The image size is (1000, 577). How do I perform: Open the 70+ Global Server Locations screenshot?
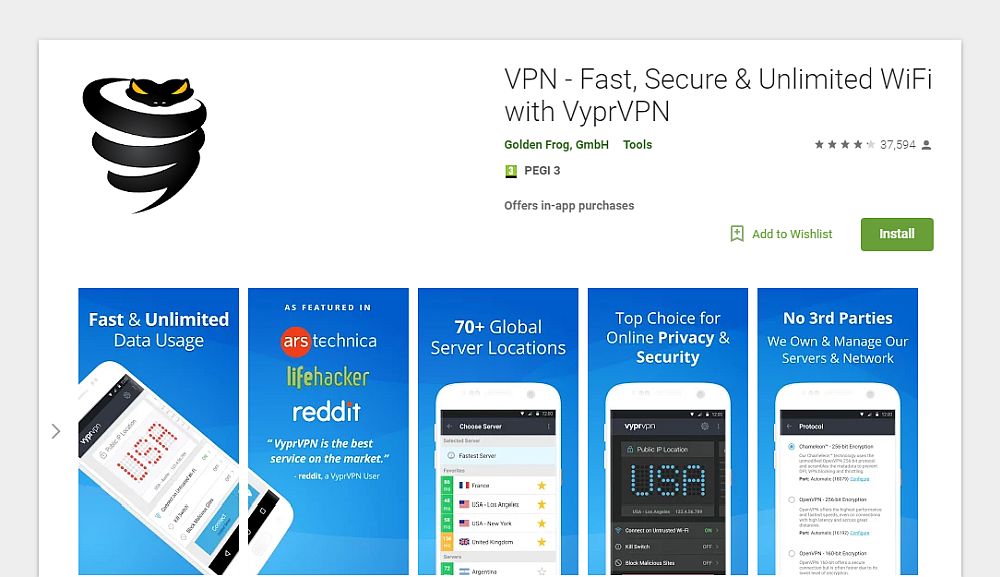tap(498, 432)
